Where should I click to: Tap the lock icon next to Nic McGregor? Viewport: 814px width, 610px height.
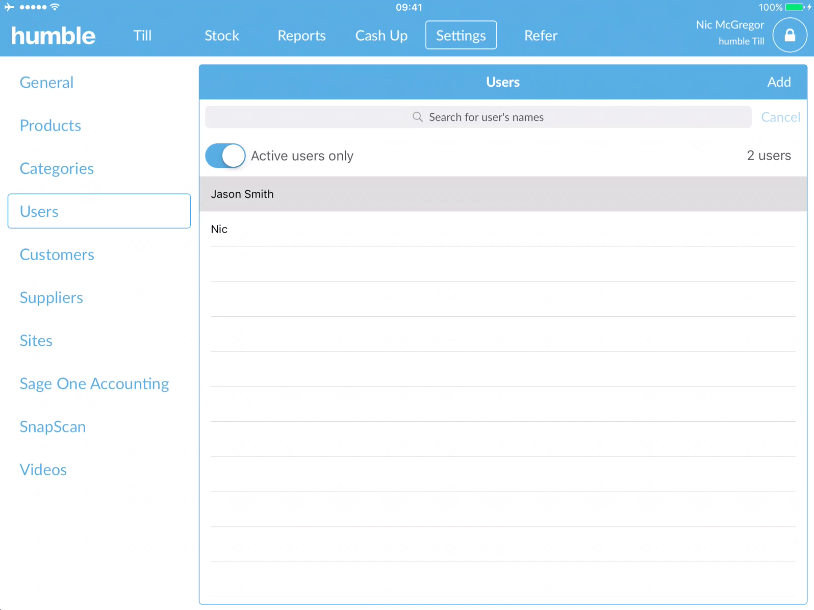pos(790,35)
